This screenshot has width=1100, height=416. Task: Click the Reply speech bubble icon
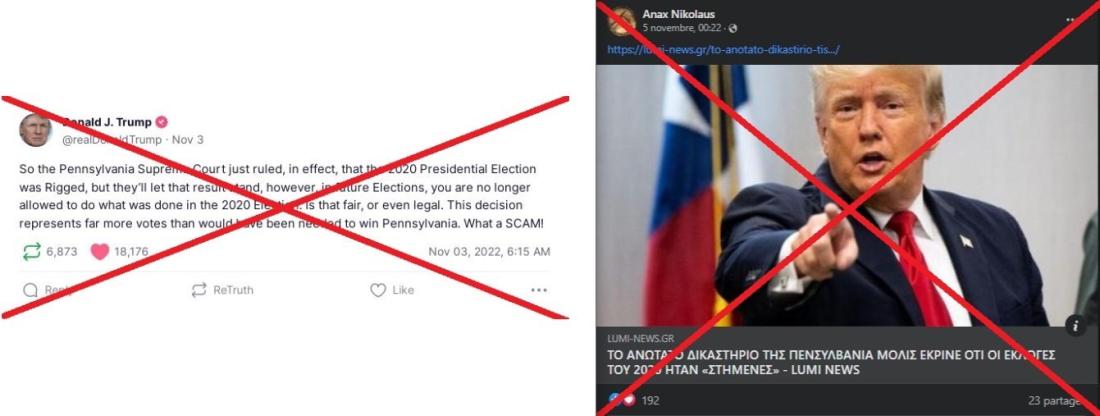pyautogui.click(x=30, y=290)
